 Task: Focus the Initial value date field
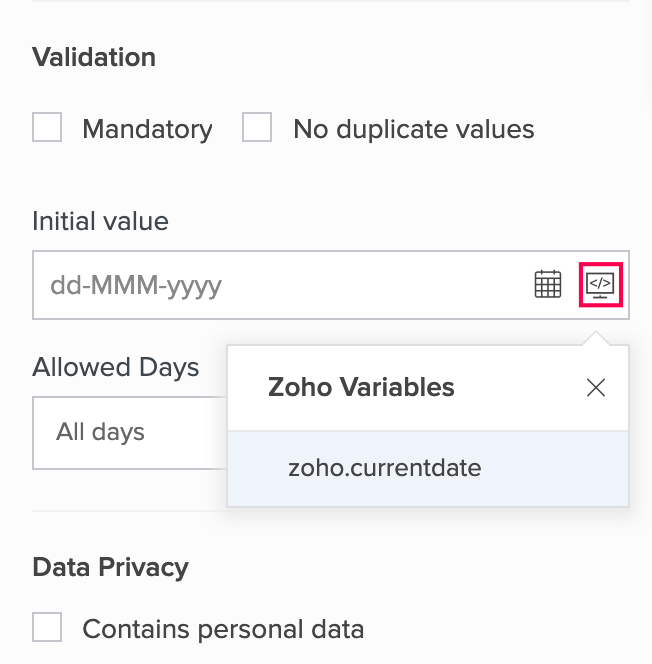280,285
